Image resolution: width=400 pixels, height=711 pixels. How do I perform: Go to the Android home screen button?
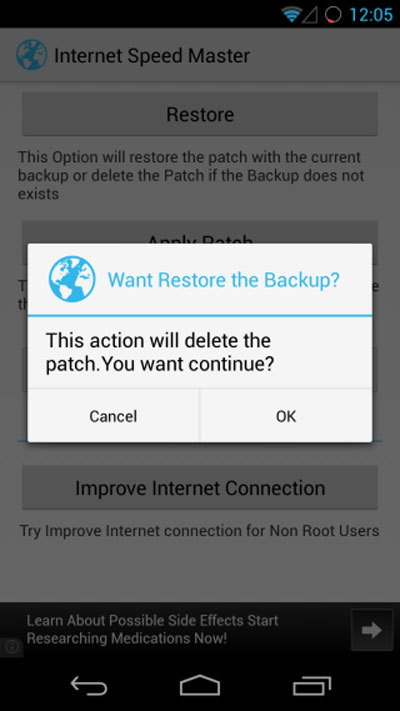[x=200, y=685]
